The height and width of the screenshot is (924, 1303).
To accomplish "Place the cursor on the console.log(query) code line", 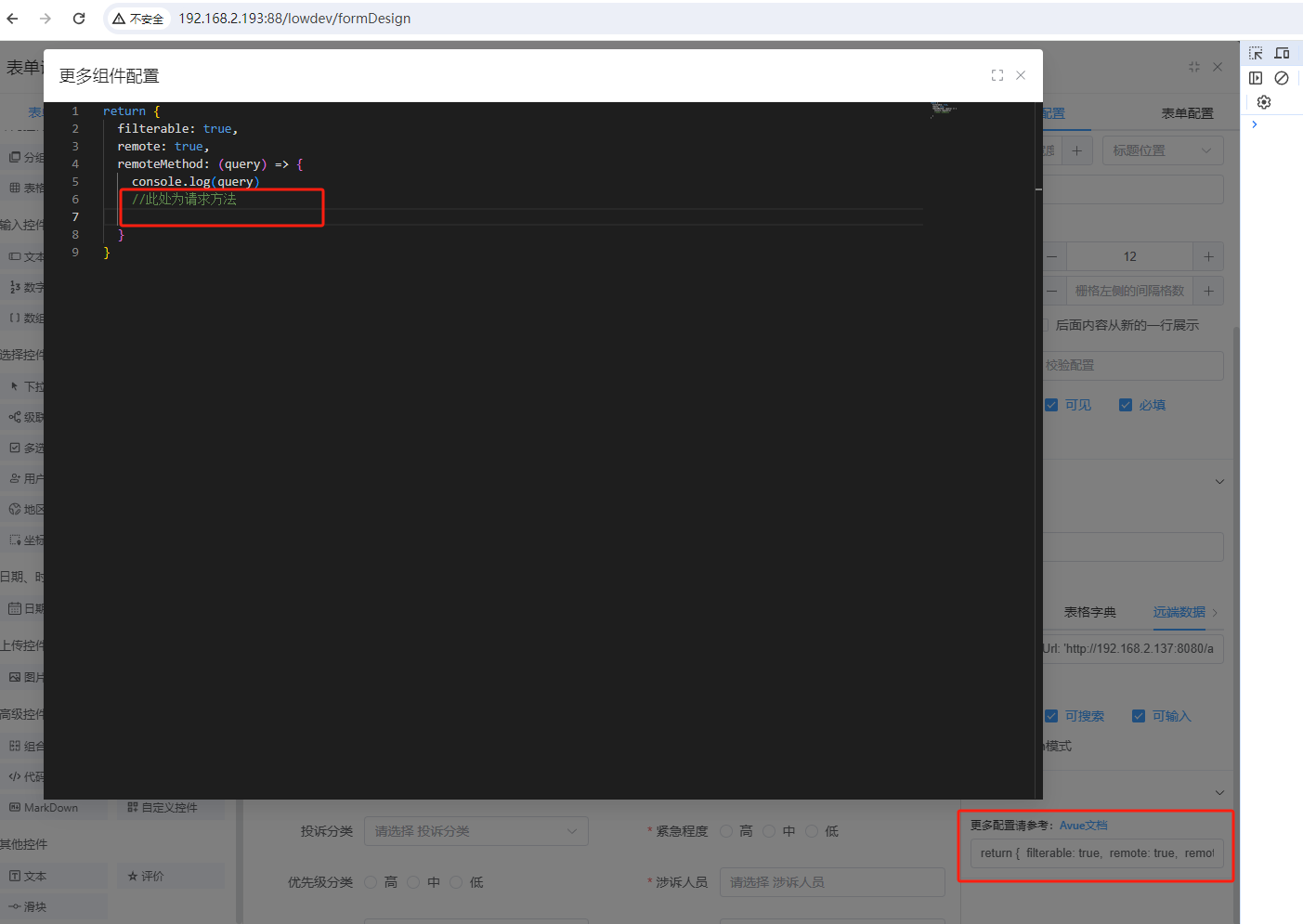I will [196, 182].
